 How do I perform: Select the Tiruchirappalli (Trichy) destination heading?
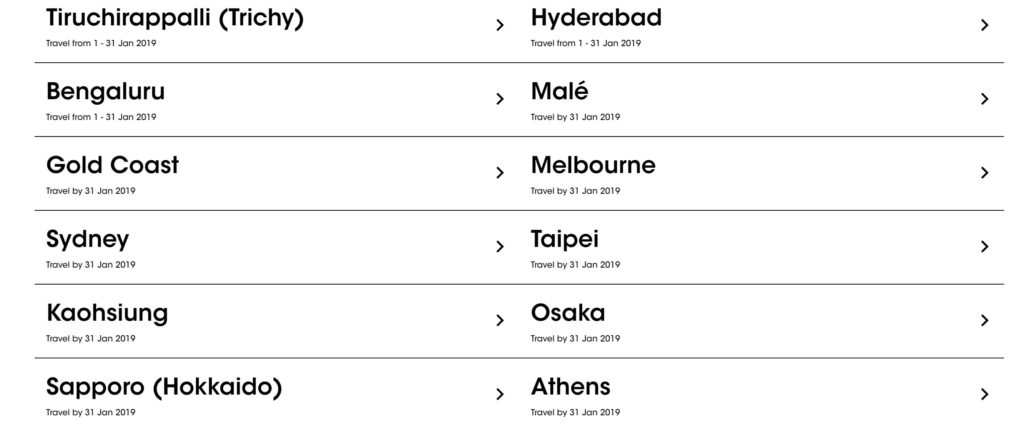[x=175, y=18]
